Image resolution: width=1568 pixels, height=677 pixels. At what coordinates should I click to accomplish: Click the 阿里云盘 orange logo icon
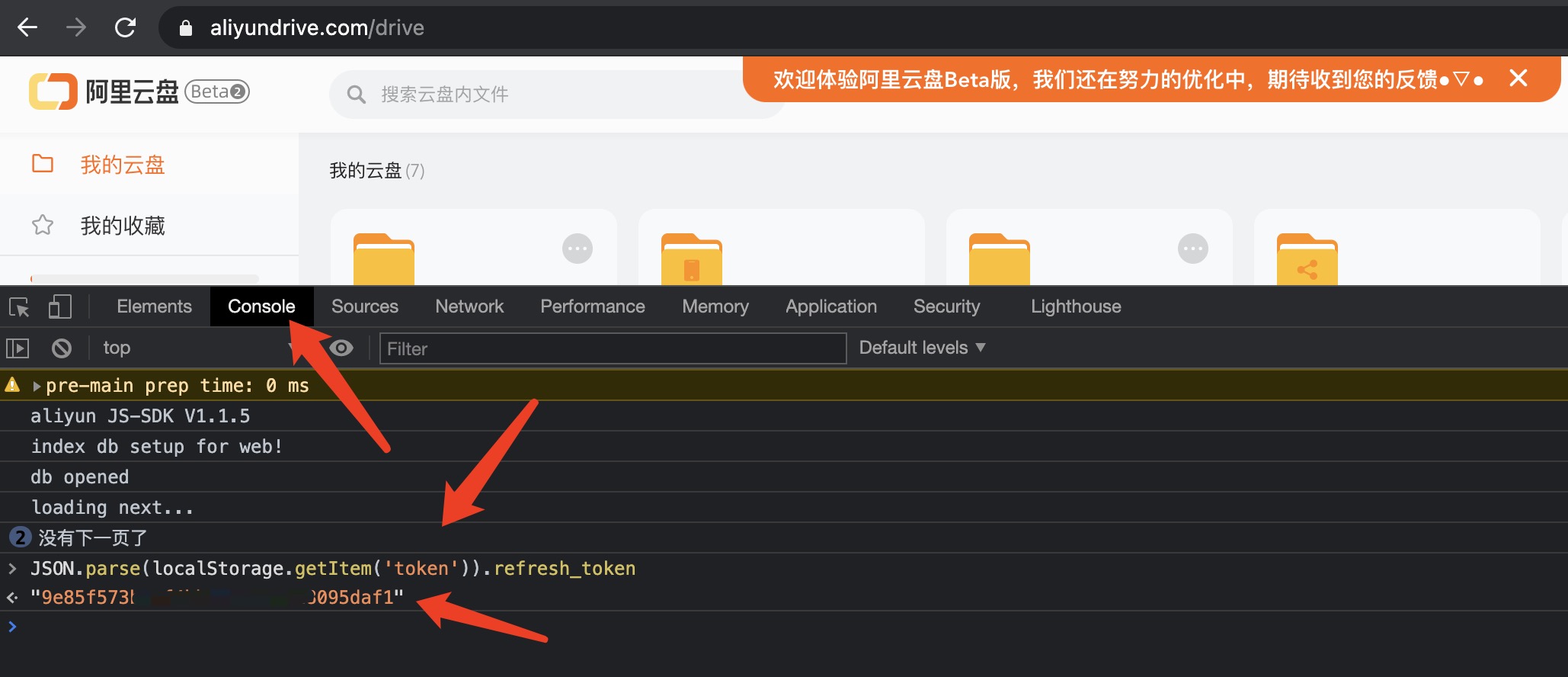[x=53, y=91]
